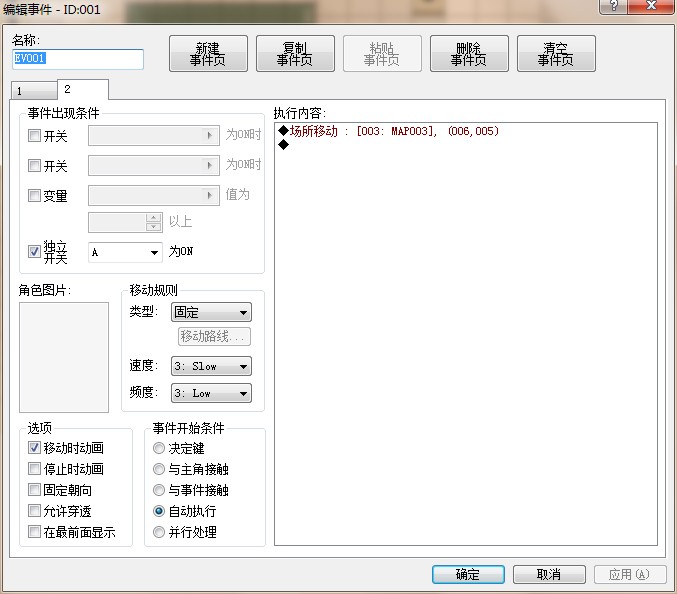This screenshot has width=677, height=594.
Task: Select the 场所移动 event command line
Action: click(x=465, y=131)
